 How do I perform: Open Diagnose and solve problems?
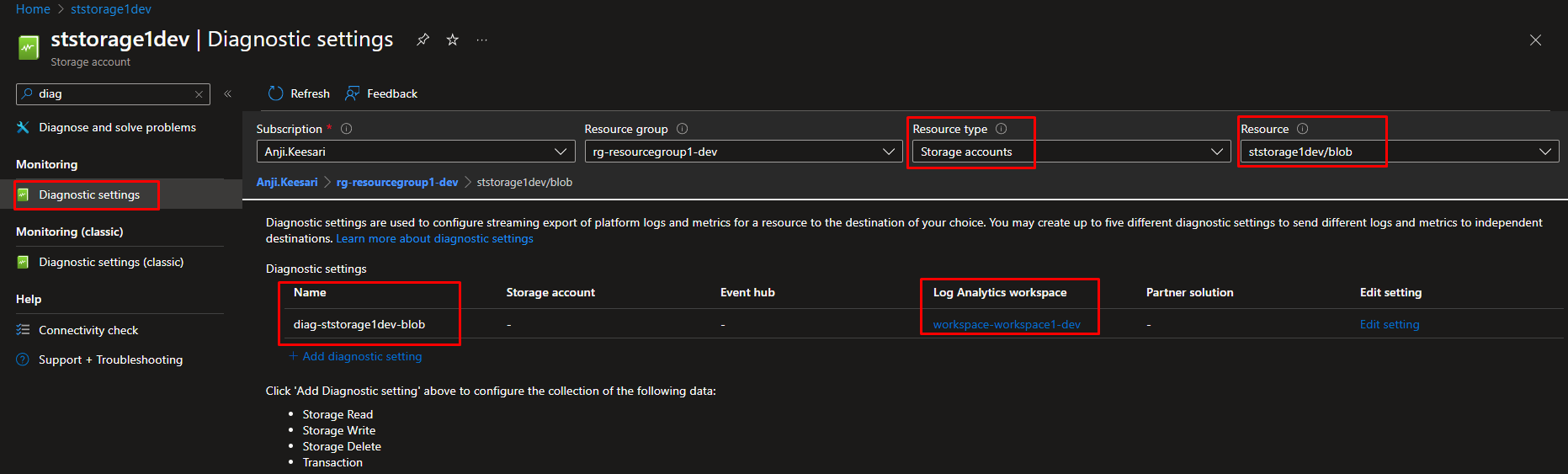click(x=117, y=127)
